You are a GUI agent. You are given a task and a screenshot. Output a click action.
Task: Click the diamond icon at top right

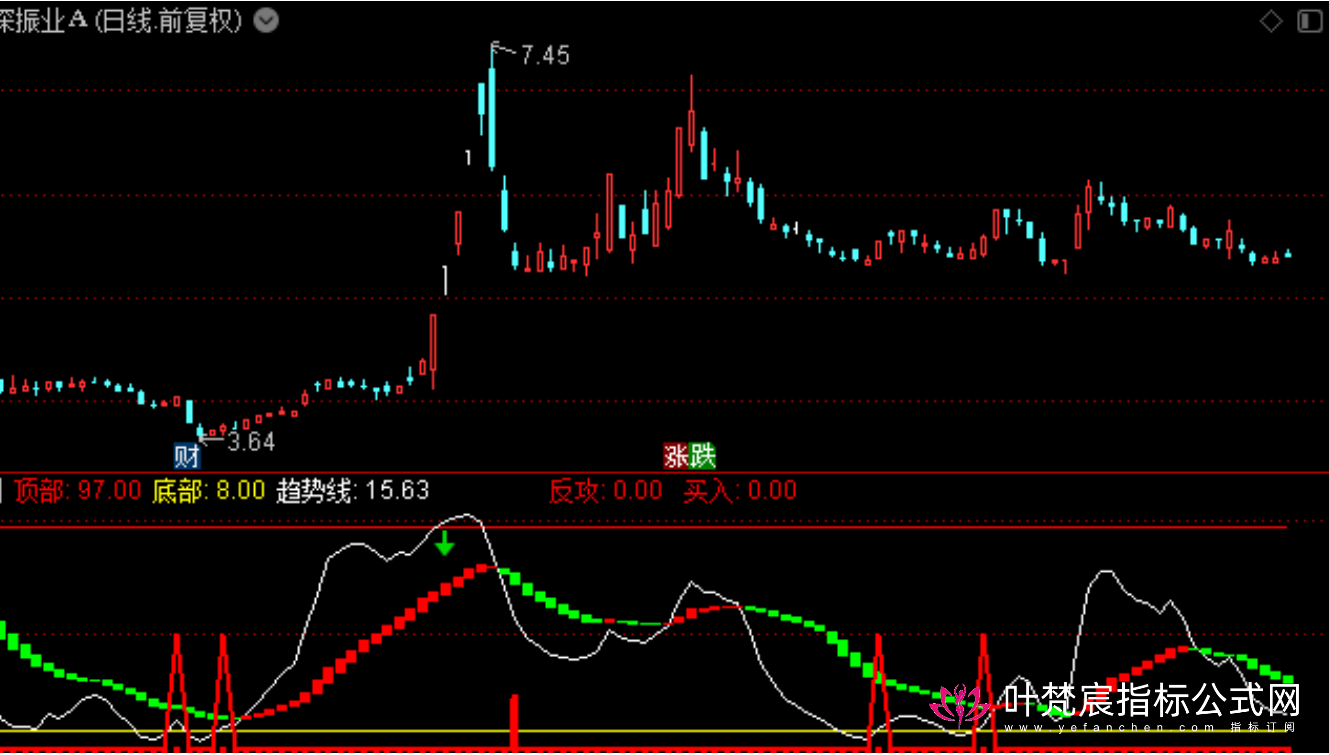pos(1271,21)
